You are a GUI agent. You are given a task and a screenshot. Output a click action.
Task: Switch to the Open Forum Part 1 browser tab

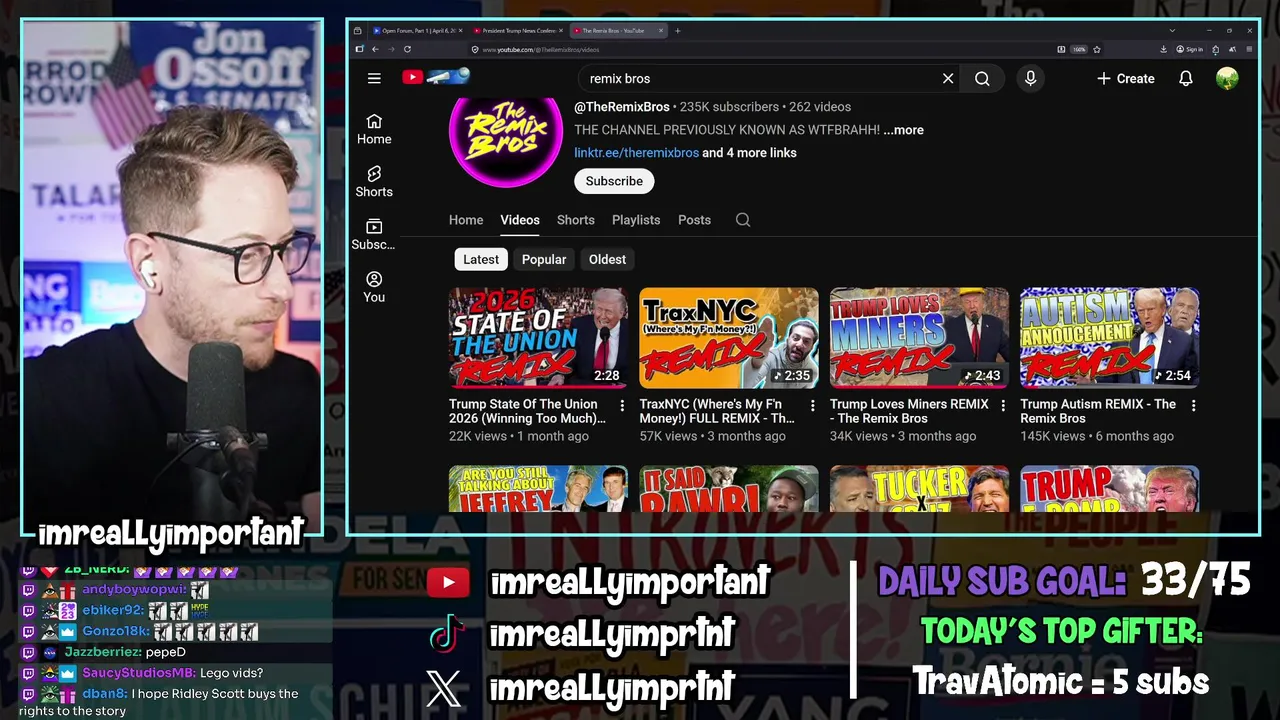pos(417,31)
